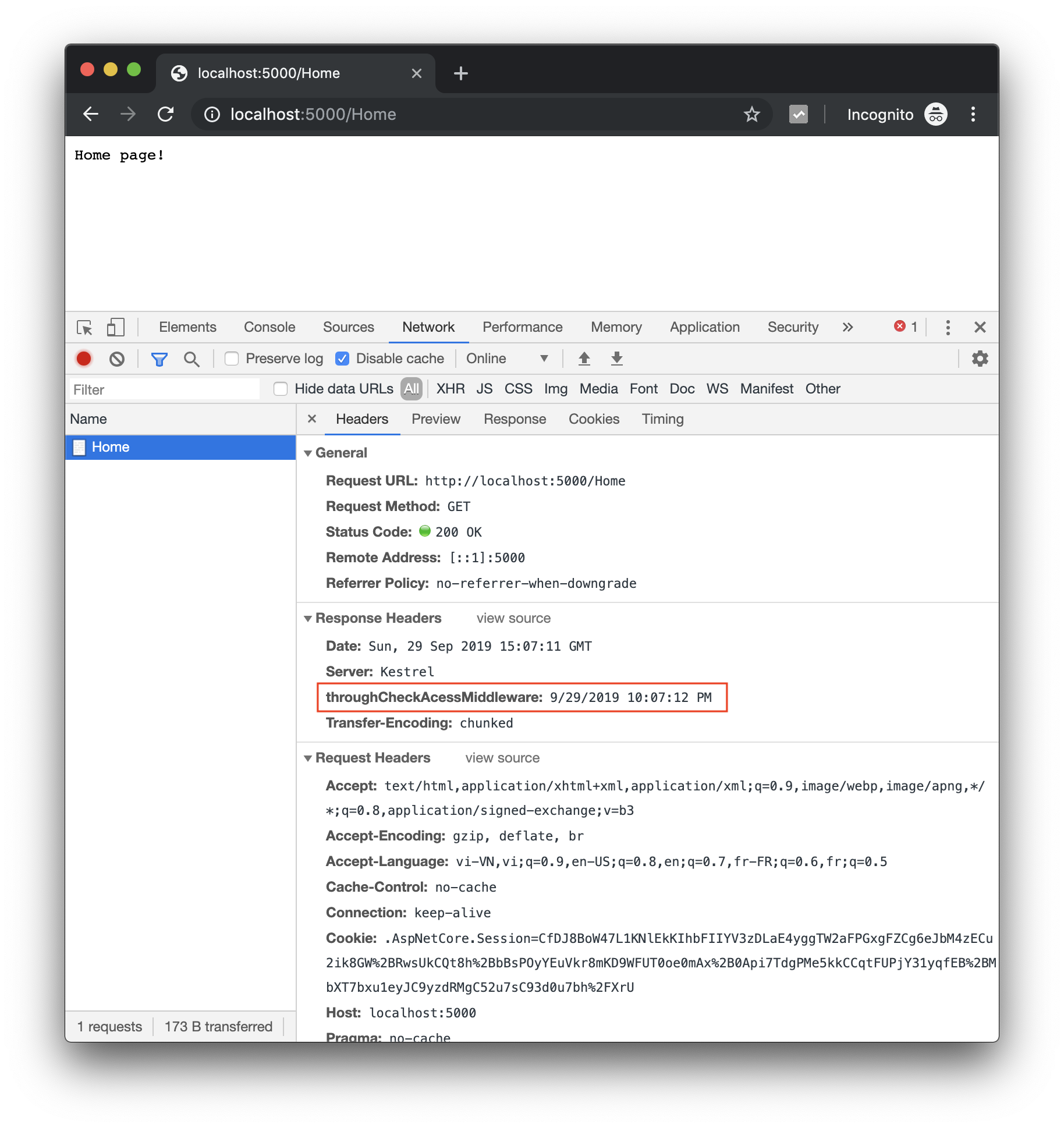The height and width of the screenshot is (1128, 1064).
Task: Switch to the Preview detail tab
Action: coord(436,419)
